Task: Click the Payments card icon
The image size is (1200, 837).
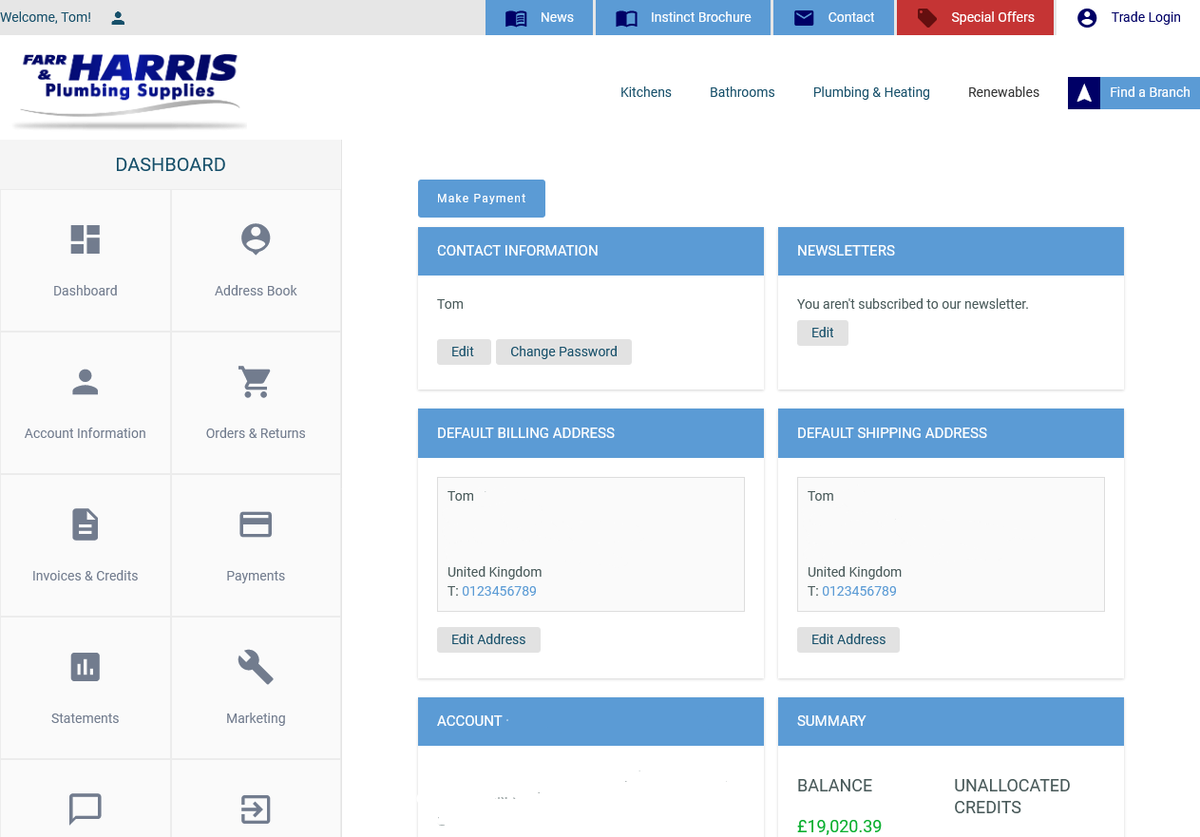Action: (255, 524)
